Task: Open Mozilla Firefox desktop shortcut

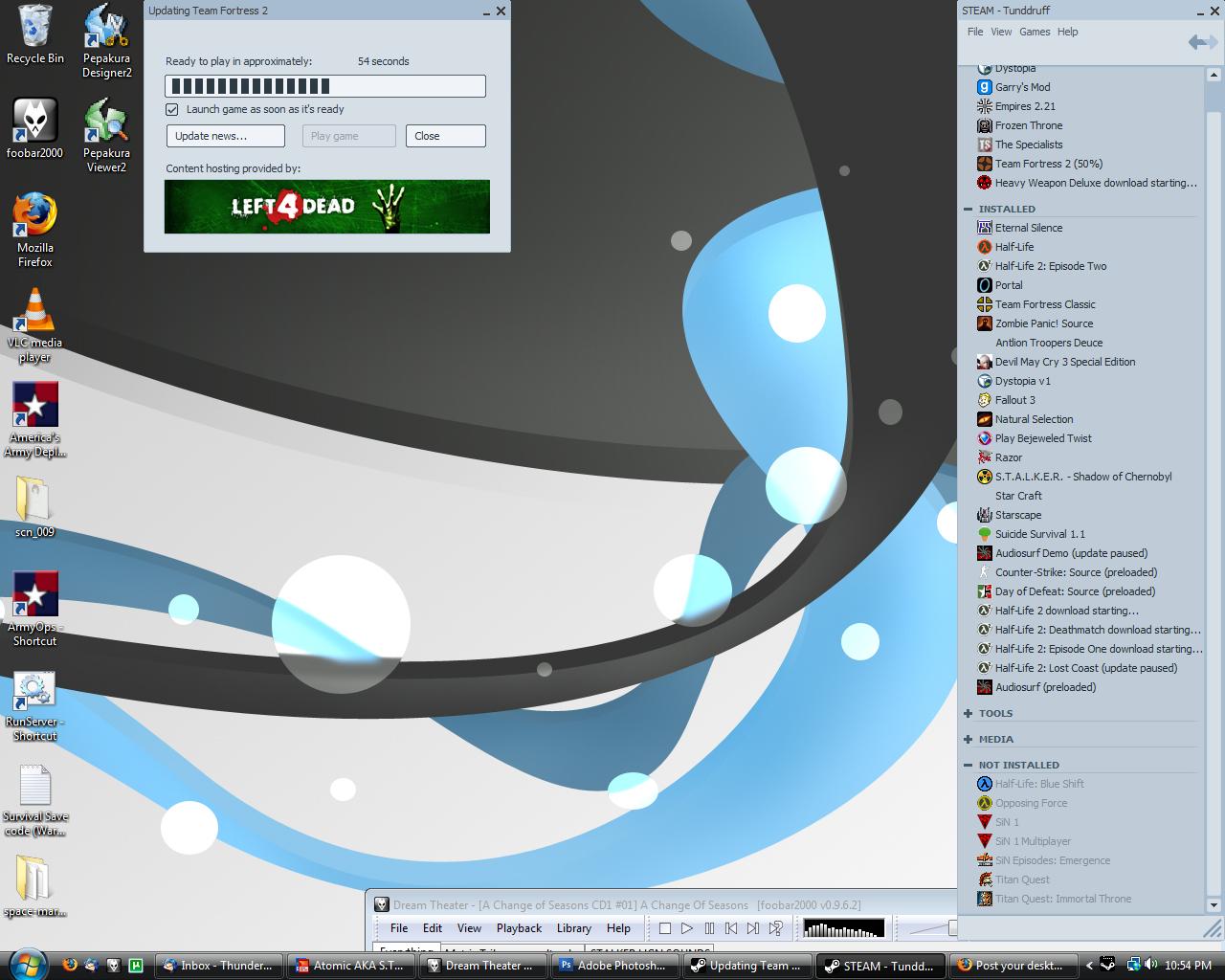Action: pyautogui.click(x=34, y=230)
